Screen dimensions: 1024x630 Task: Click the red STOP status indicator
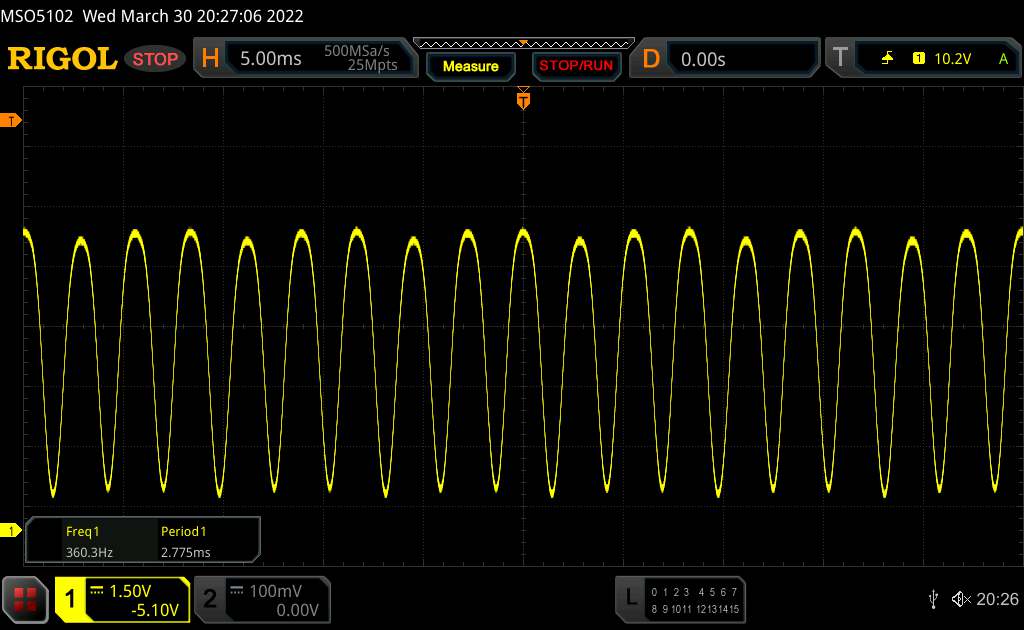click(x=156, y=59)
